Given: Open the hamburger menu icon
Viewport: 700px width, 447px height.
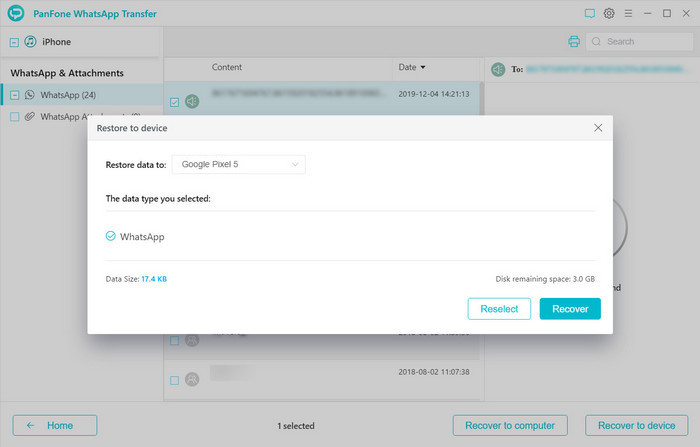Looking at the screenshot, I should point(628,13).
